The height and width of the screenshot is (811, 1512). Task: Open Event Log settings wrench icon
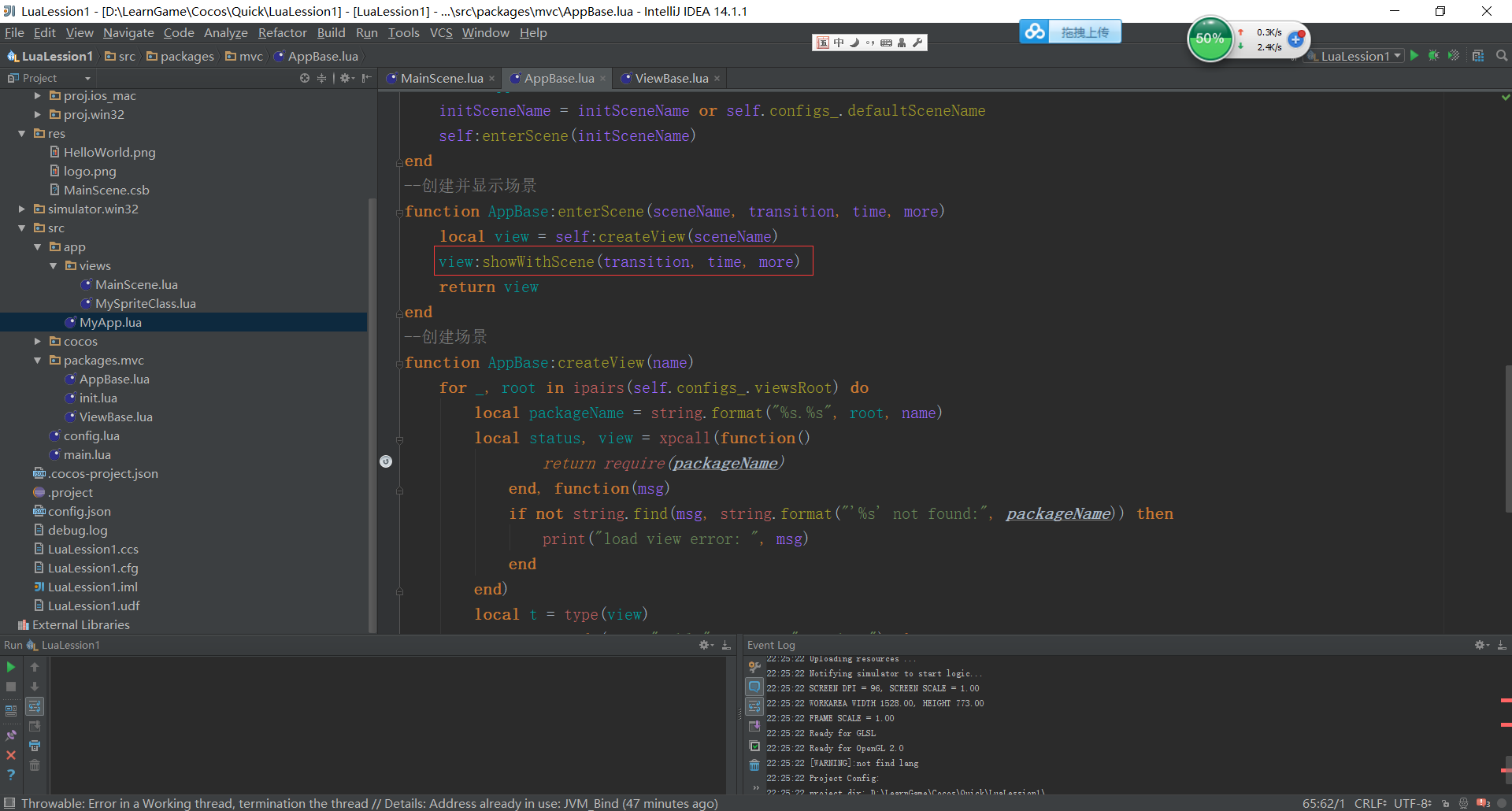coord(754,667)
